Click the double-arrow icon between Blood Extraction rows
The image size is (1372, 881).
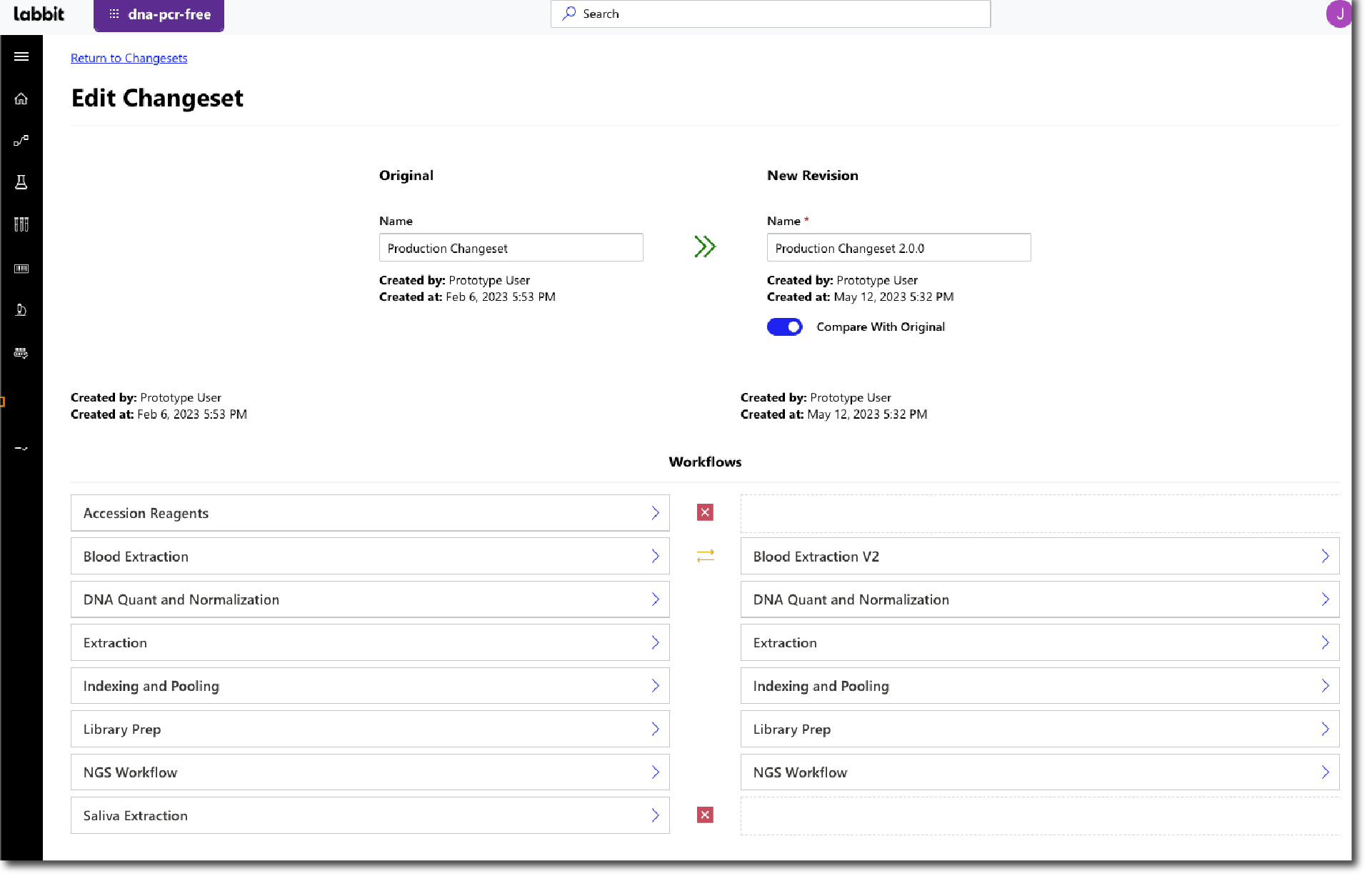coord(705,555)
